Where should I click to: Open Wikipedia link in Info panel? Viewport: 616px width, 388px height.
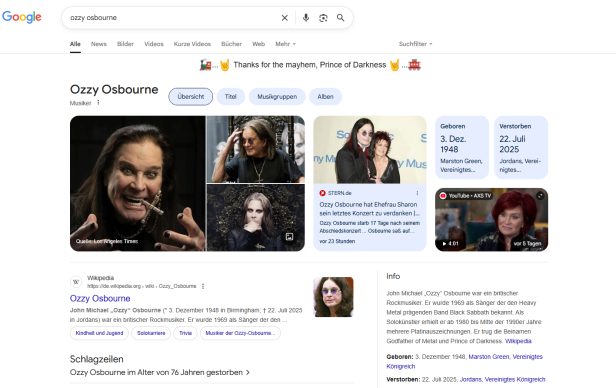pos(518,341)
